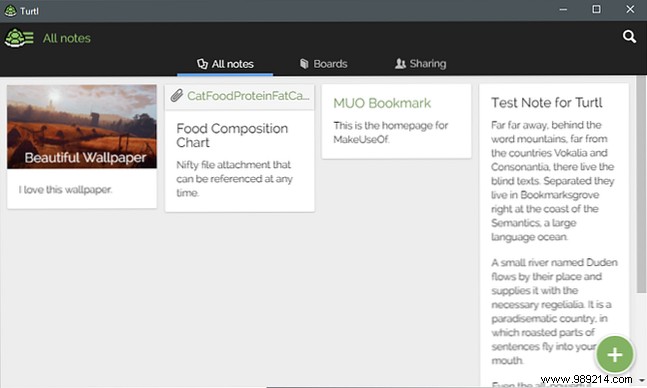
Task: Click the paperclip attachment icon
Action: [x=177, y=95]
